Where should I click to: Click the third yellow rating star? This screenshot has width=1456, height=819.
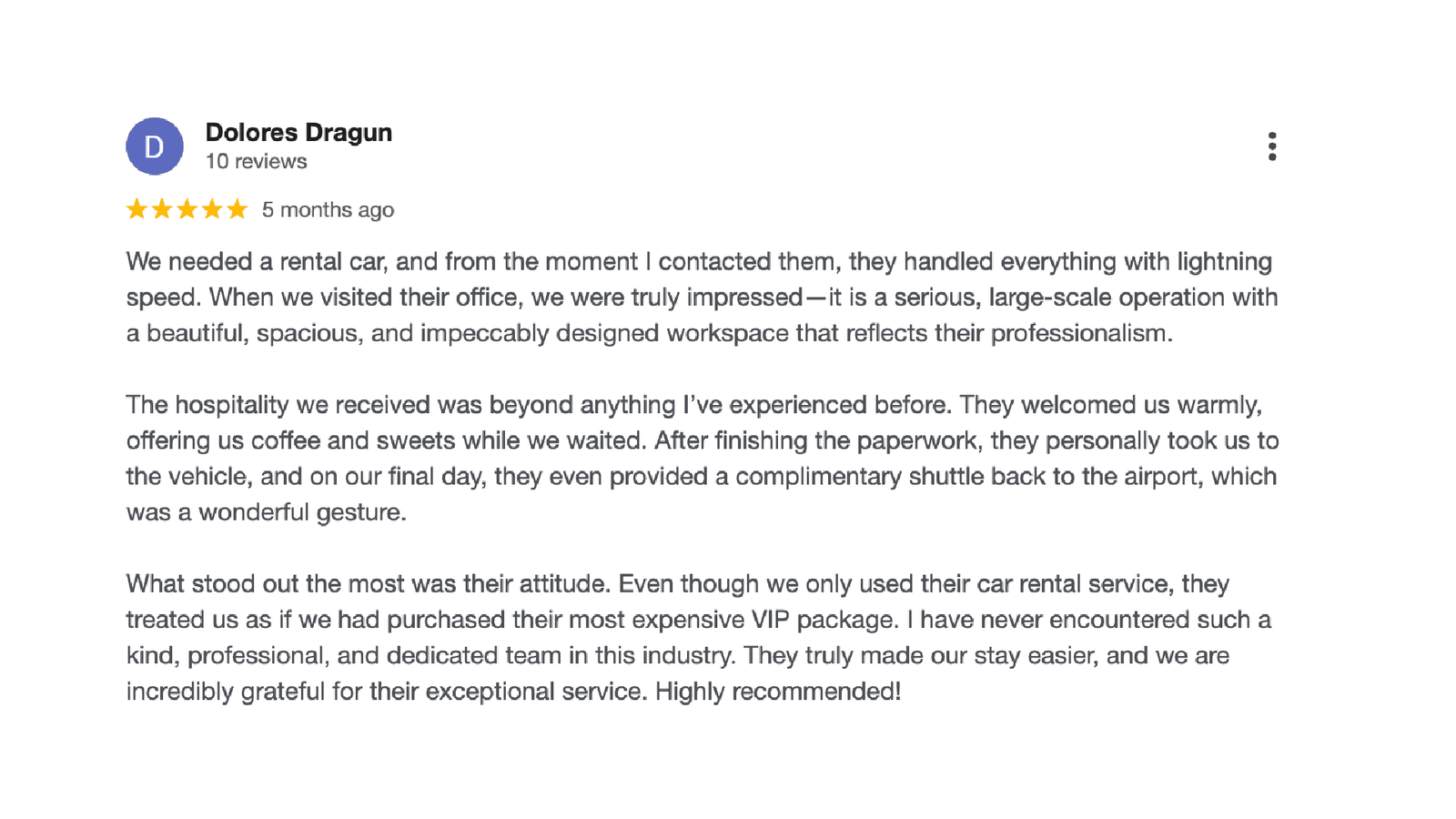point(187,209)
